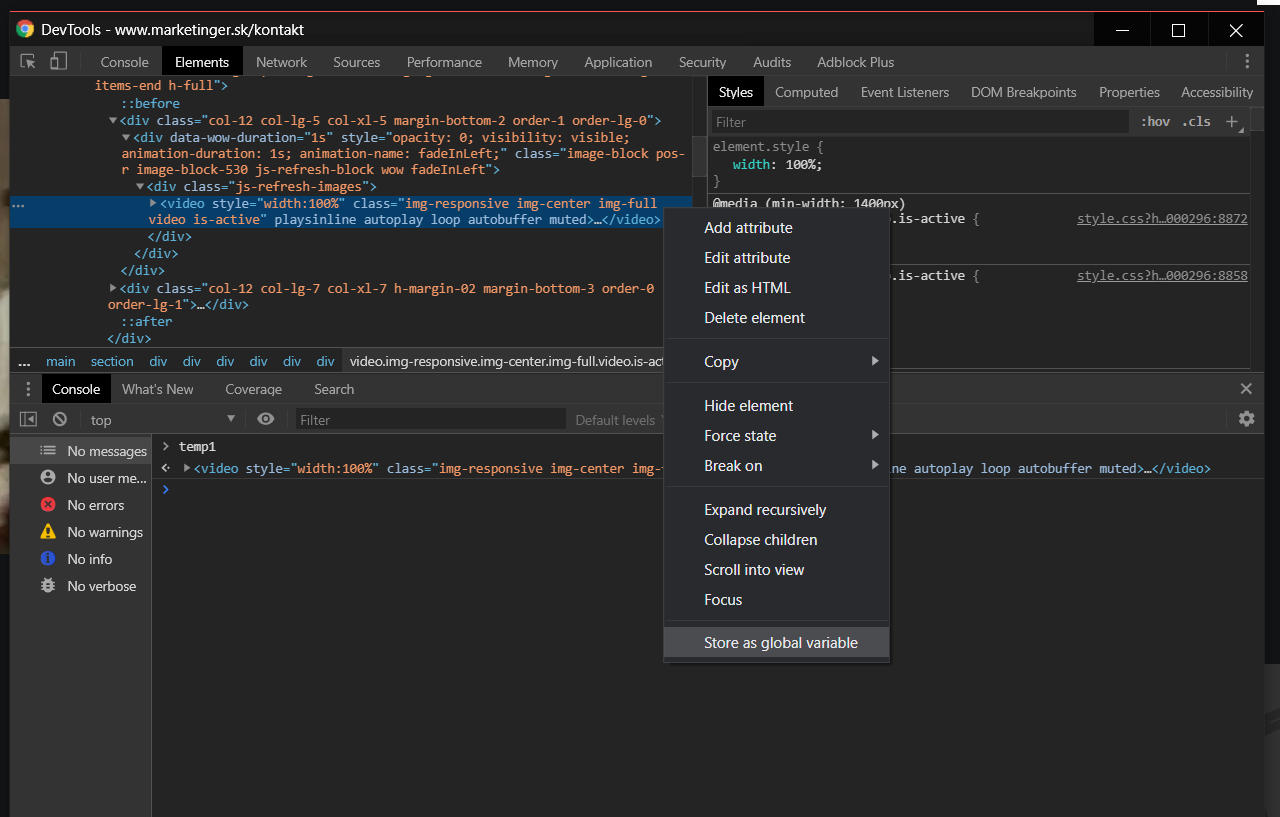Toggle the :hov element state panel
This screenshot has height=817, width=1280.
[x=1155, y=121]
